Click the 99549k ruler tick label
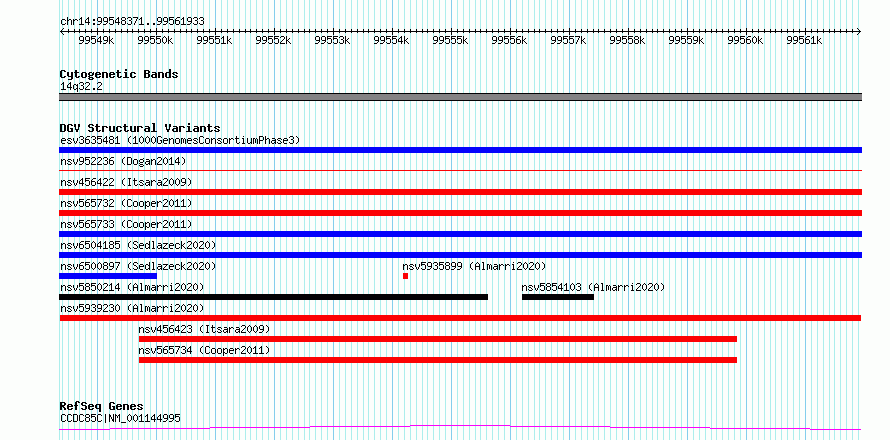890x440 pixels. coord(97,40)
